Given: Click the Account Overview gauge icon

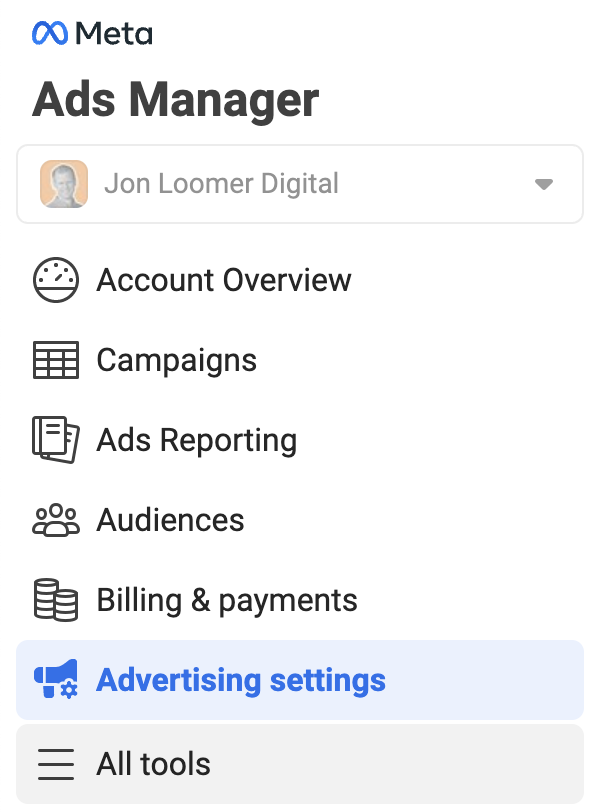Looking at the screenshot, I should (56, 280).
